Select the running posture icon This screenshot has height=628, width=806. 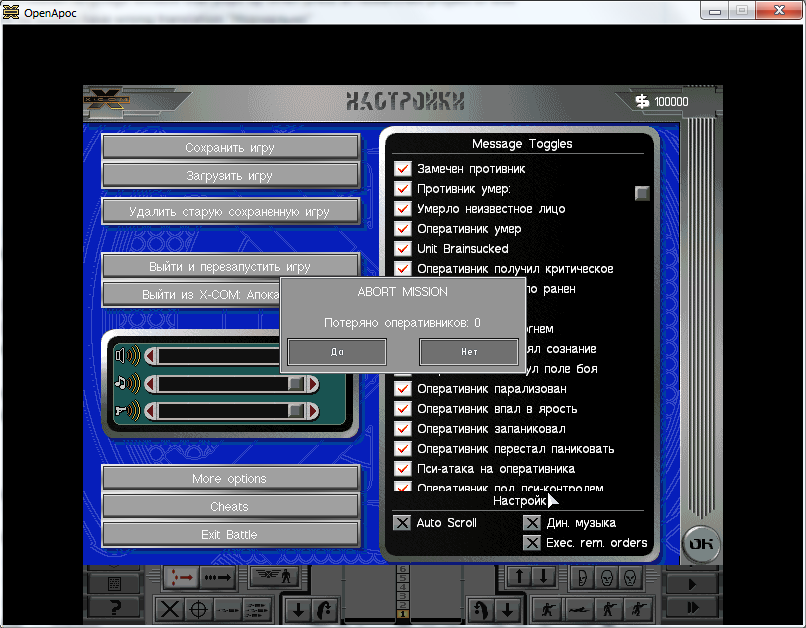(638, 609)
